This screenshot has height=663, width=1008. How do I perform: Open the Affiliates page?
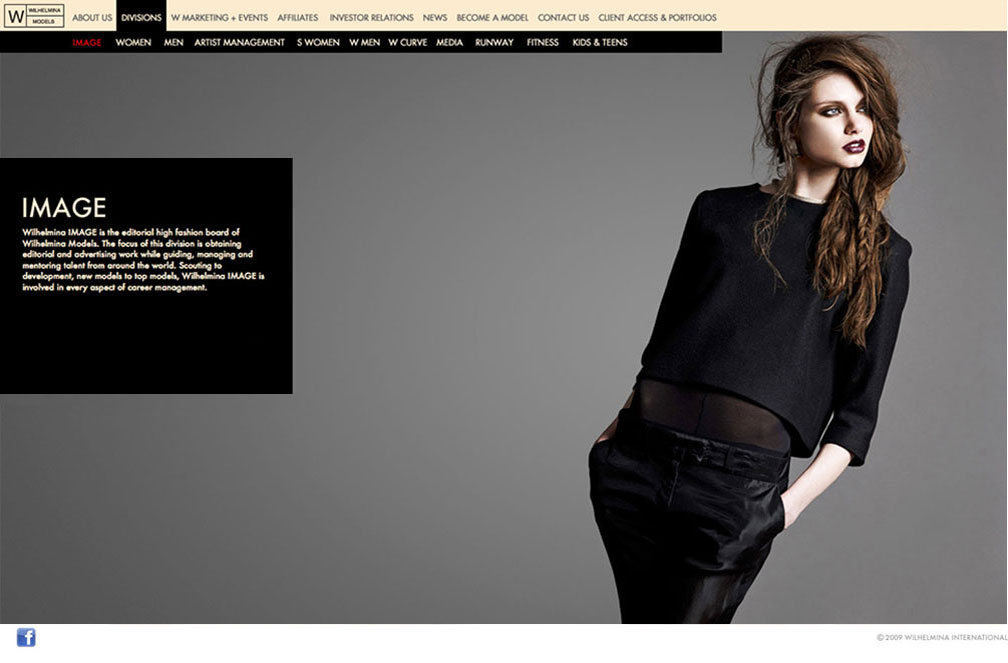click(298, 17)
